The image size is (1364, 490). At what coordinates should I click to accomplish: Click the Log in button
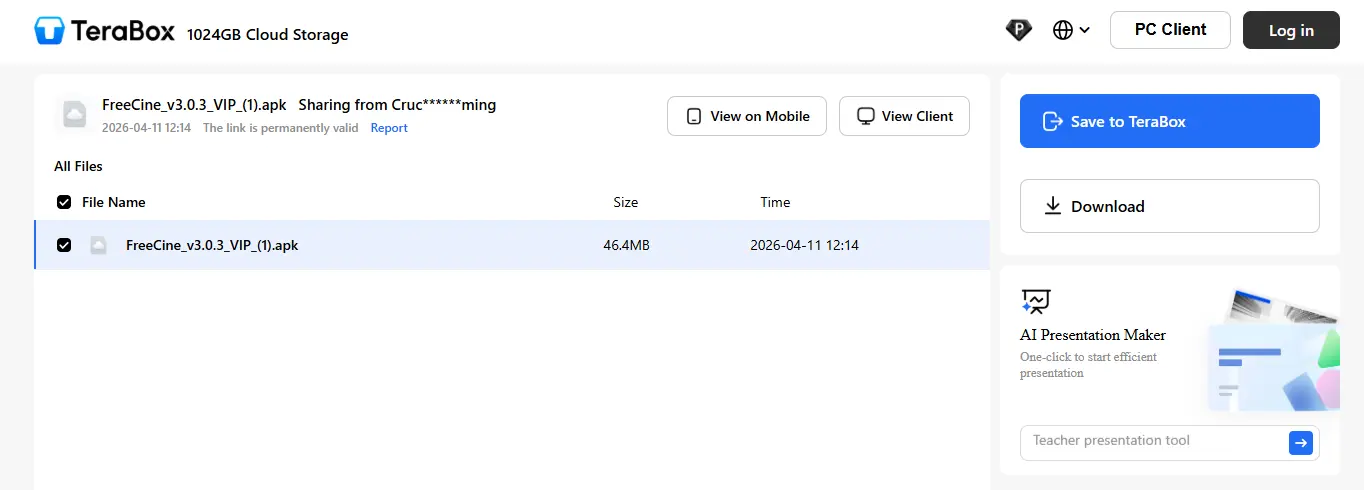click(x=1291, y=30)
